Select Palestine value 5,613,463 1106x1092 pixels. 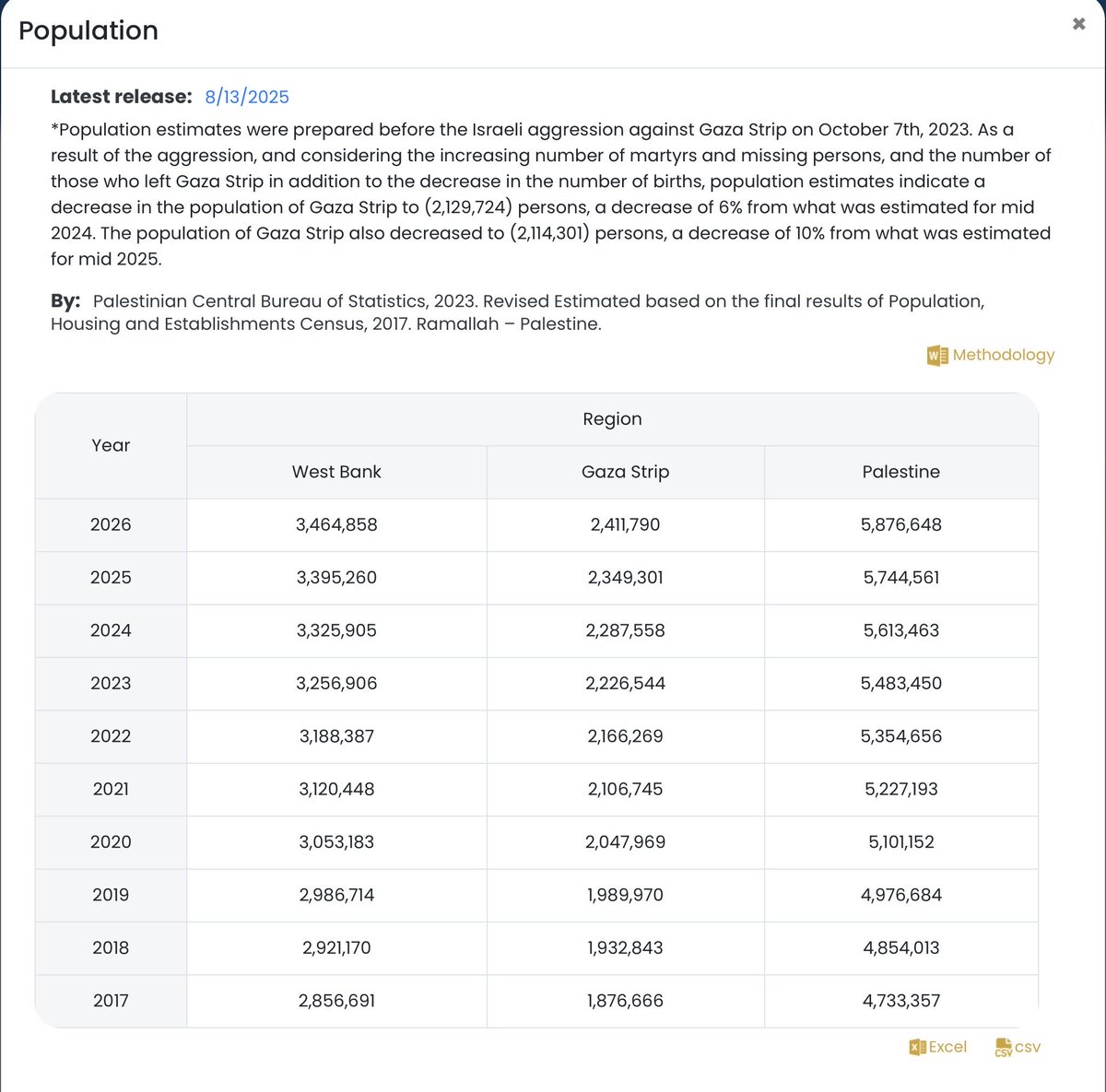click(901, 630)
